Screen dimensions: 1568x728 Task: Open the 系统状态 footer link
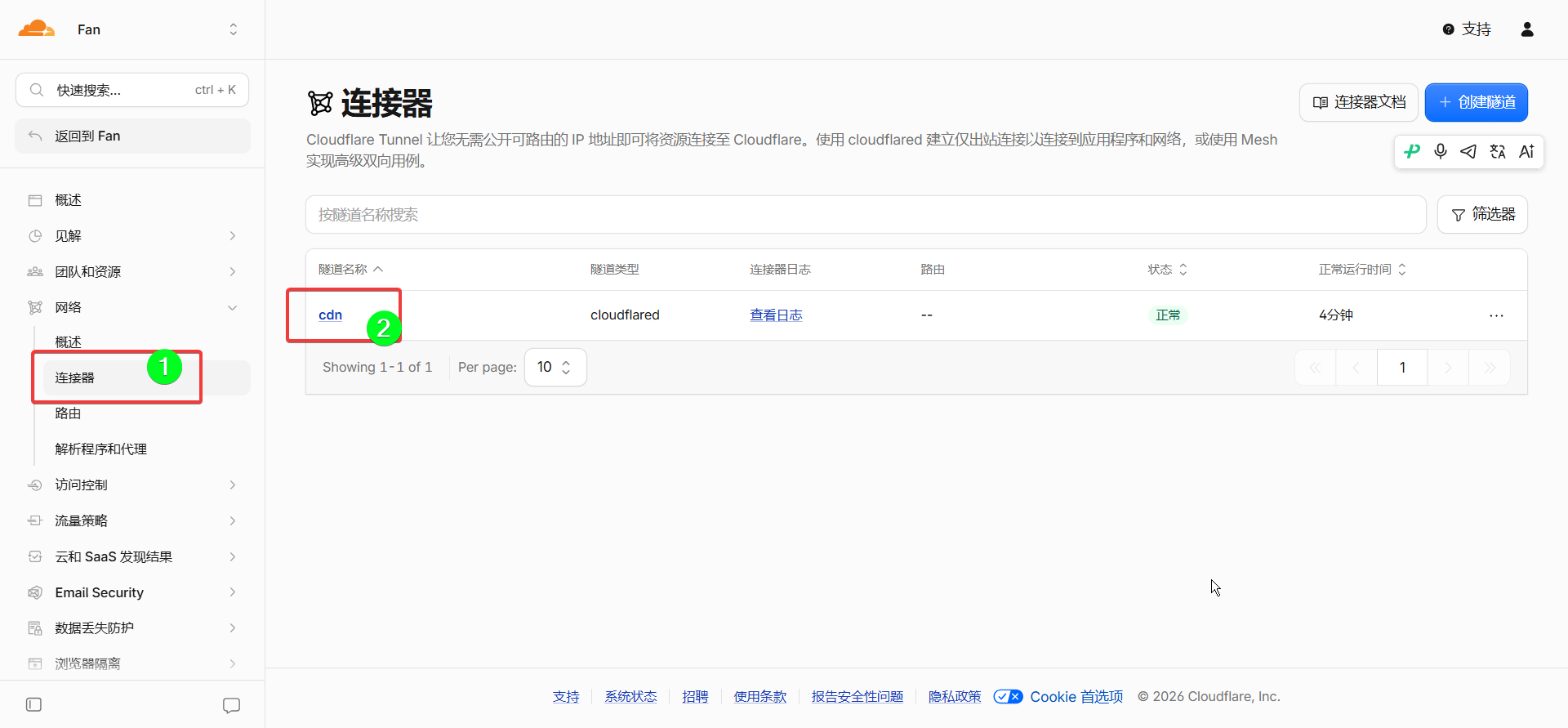click(x=630, y=697)
